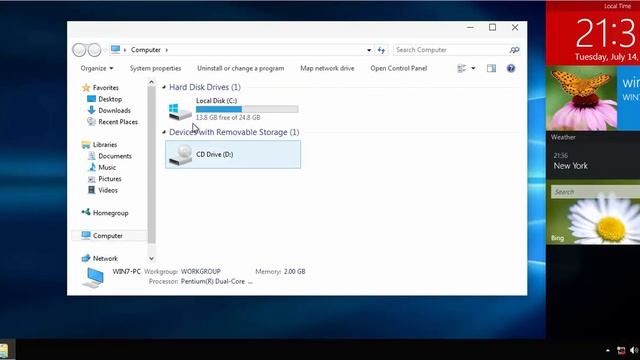Viewport: 640px width, 360px height.
Task: Select the Local Disk (C:) drive icon
Action: coord(180,111)
